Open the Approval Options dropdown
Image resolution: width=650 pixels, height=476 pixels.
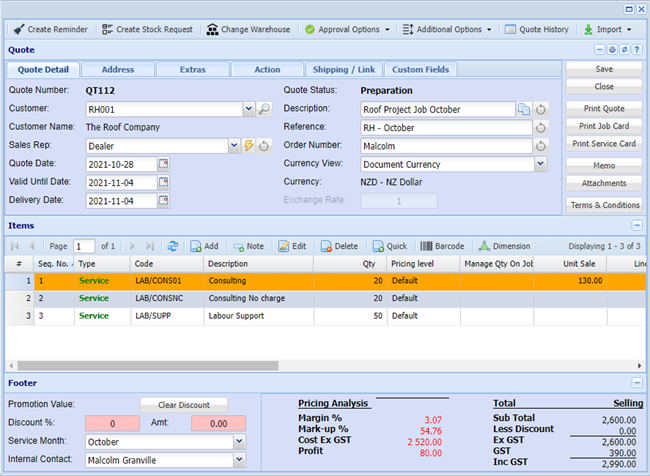point(347,29)
